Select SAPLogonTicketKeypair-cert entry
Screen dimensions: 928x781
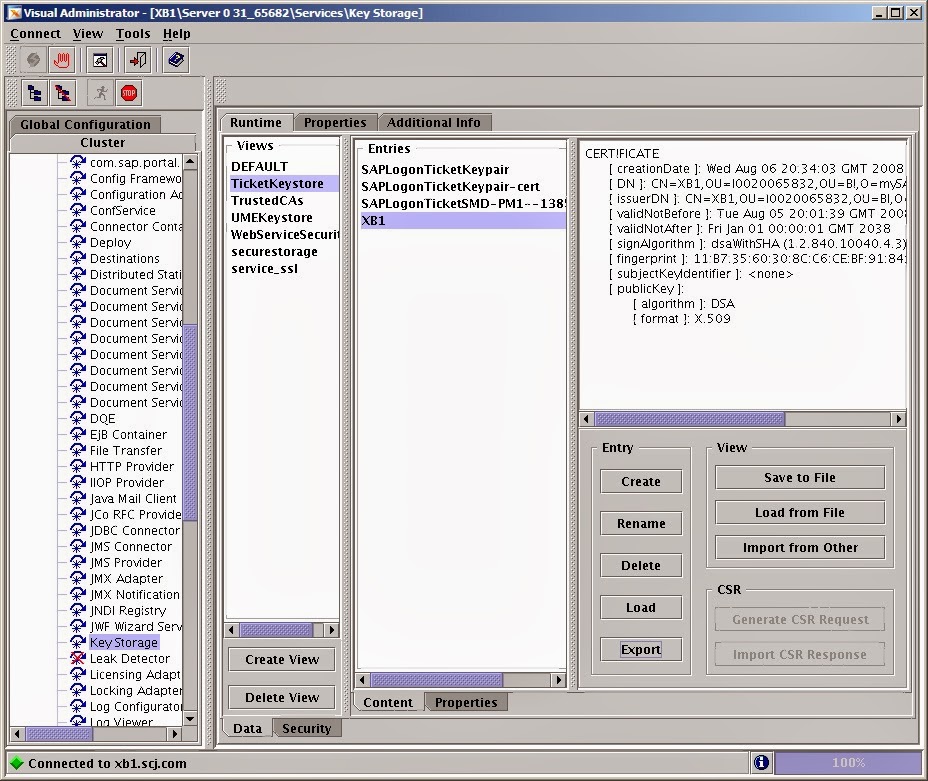[463, 186]
